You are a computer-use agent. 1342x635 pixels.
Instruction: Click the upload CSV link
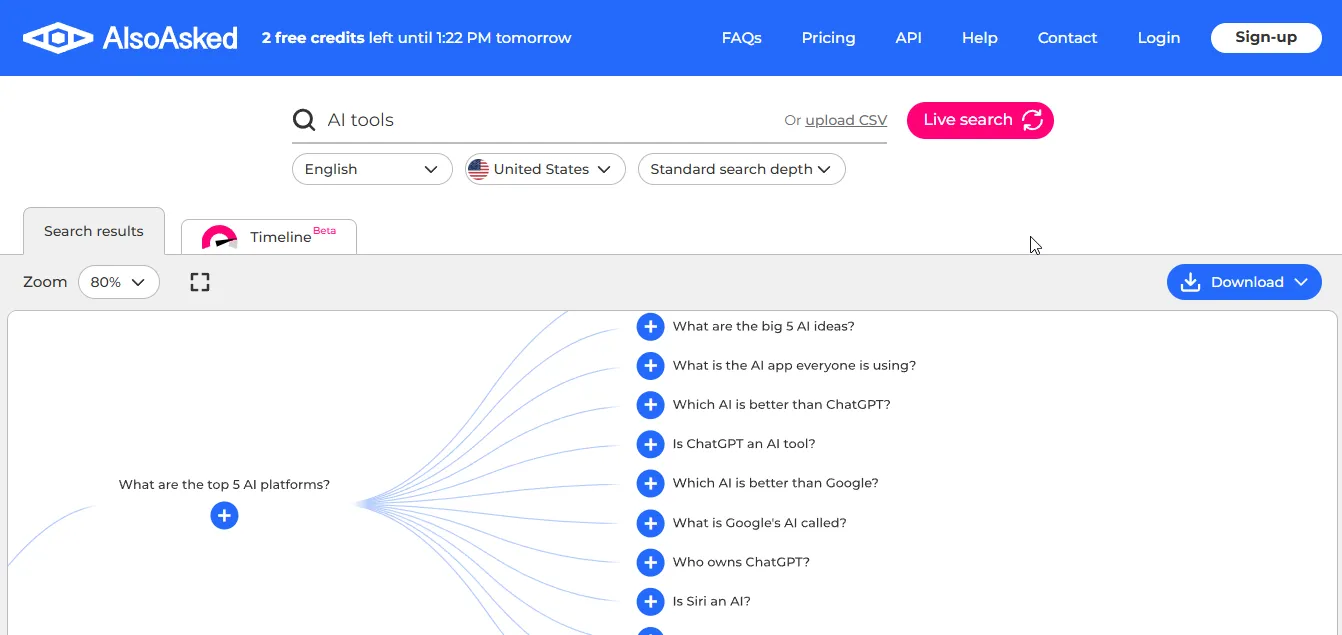[x=846, y=120]
